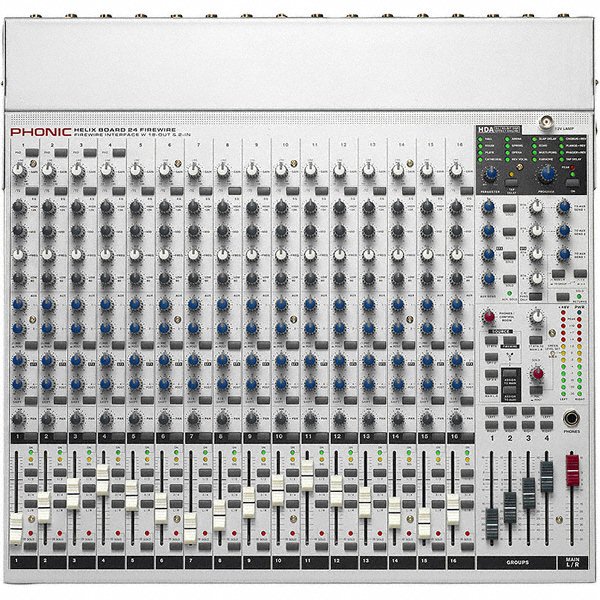Click the channel 1 gain knob

pos(17,171)
